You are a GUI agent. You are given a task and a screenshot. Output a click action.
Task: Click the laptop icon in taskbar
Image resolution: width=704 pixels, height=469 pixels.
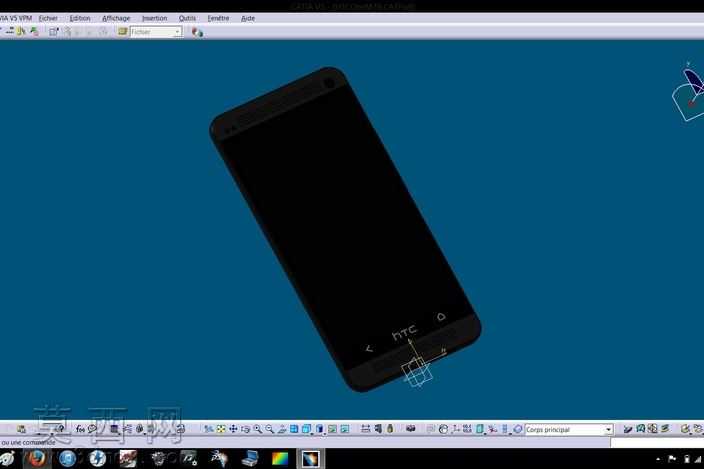(x=250, y=459)
